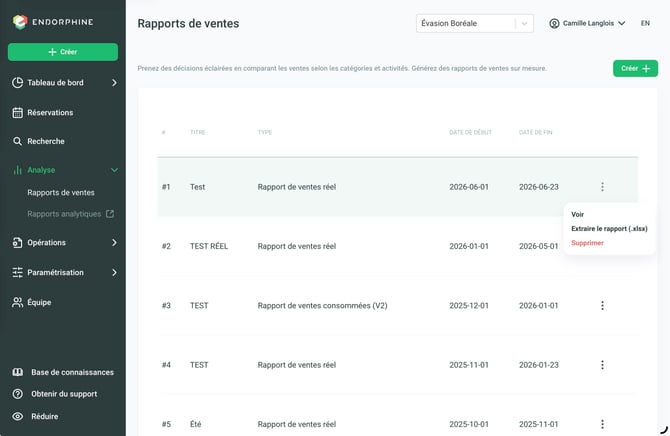
Task: Choose Extraire le rapport (.xlsx) option
Action: click(x=609, y=229)
